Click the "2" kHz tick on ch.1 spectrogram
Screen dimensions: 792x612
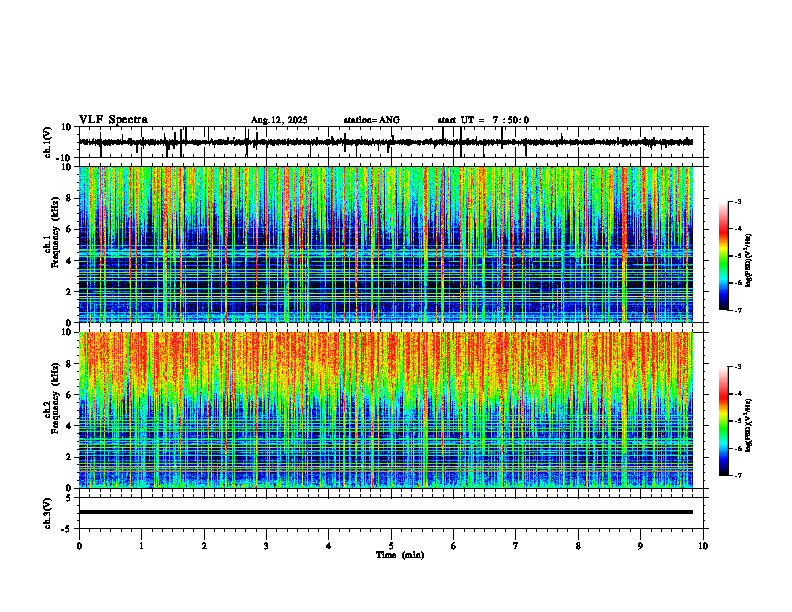(x=70, y=292)
